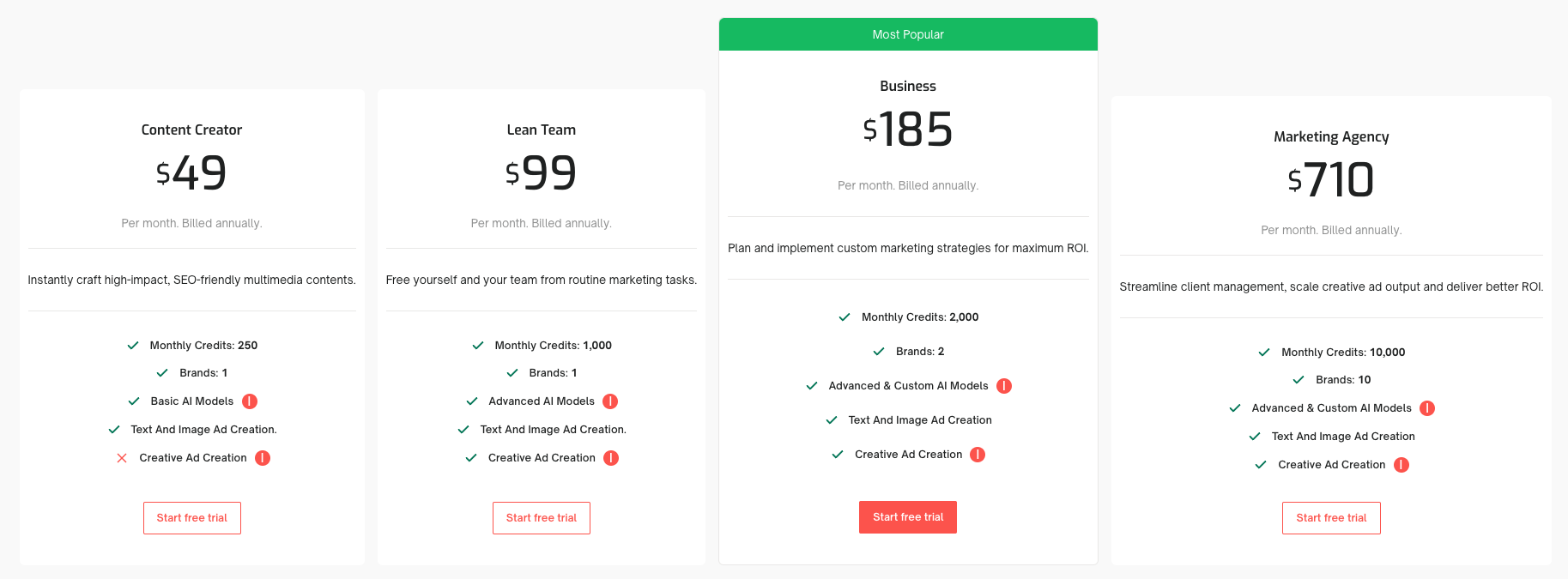Open info icon for Advanced AI Models in Lean Team
1568x579 pixels.
[610, 401]
